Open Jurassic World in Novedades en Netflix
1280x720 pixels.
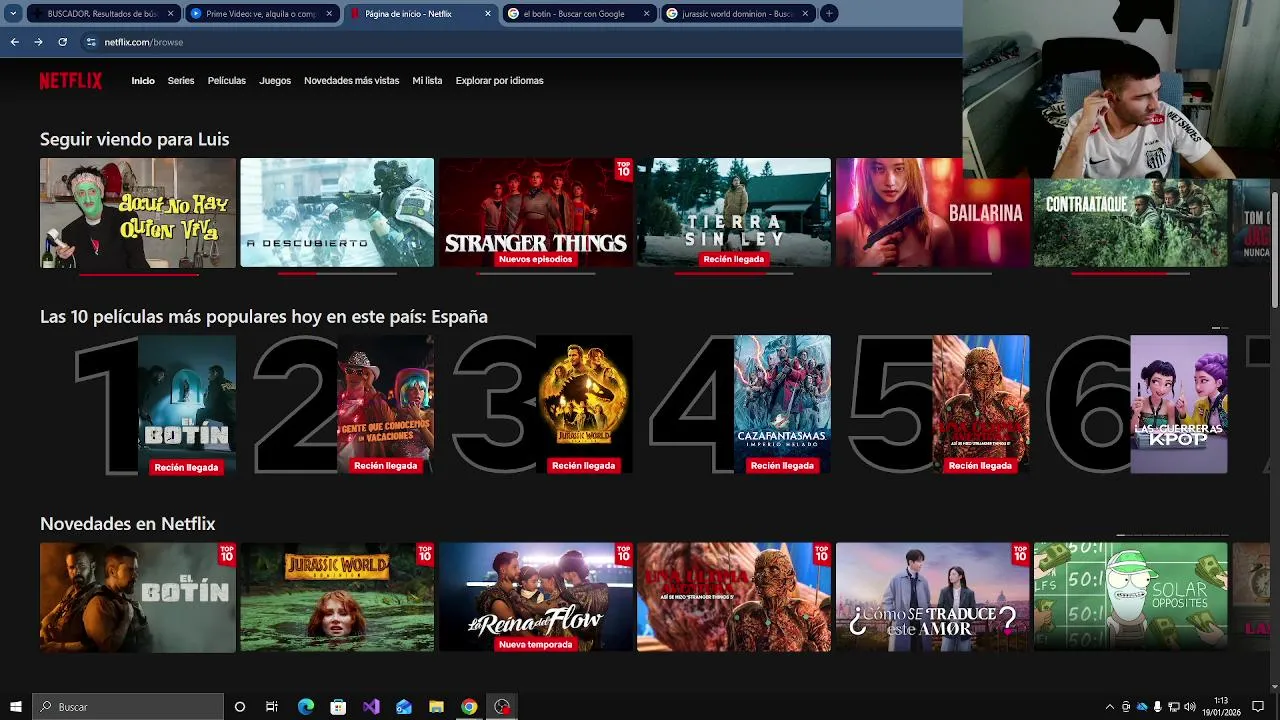tap(337, 597)
